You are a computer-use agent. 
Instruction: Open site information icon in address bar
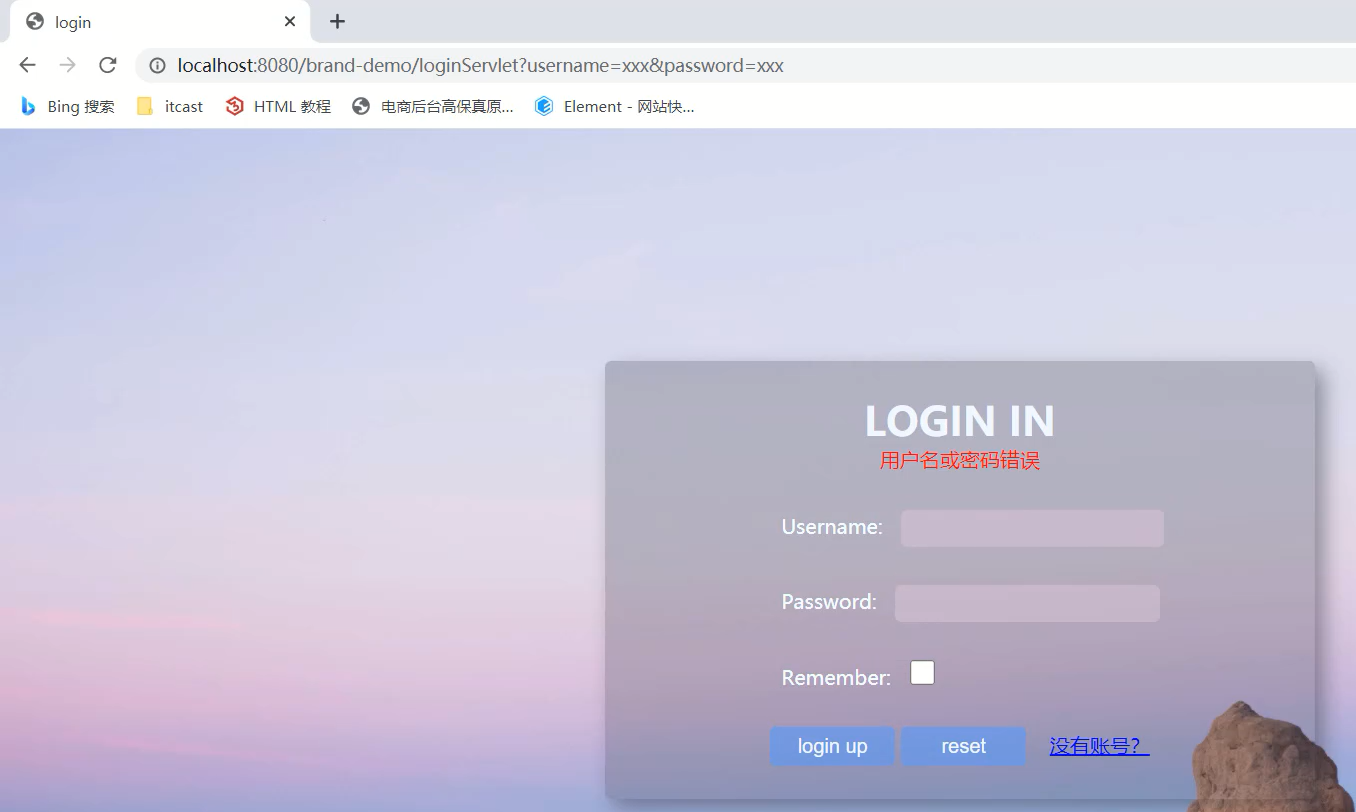coord(157,66)
